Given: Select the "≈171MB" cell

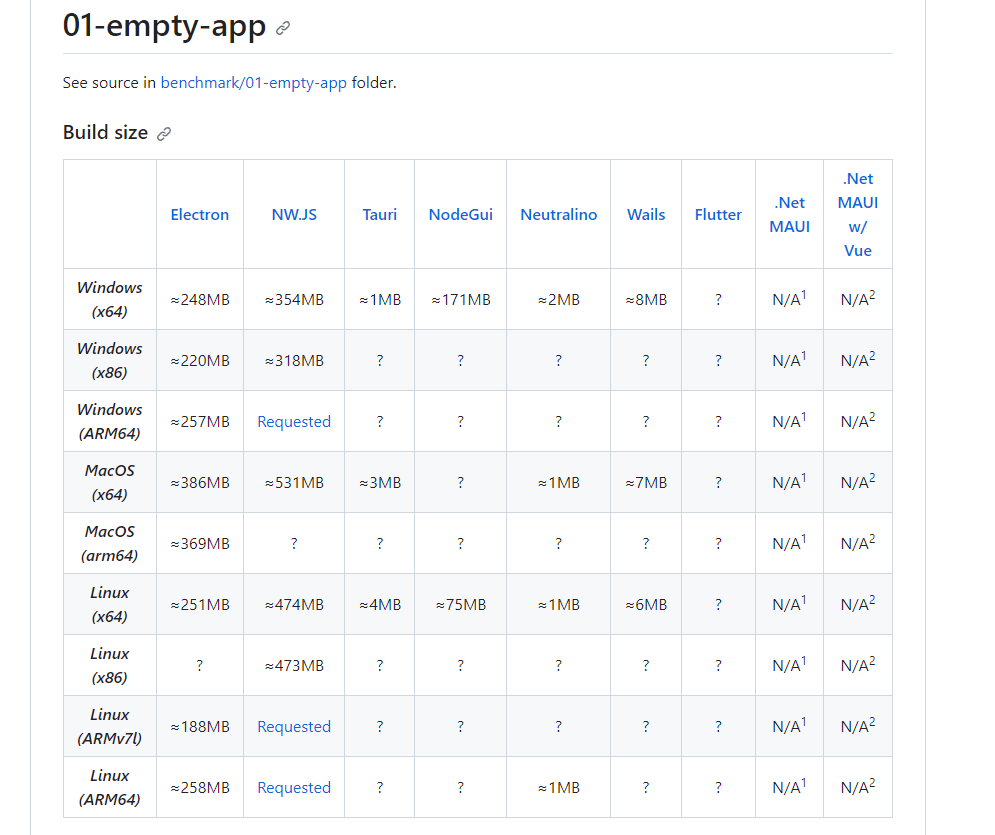Looking at the screenshot, I should click(461, 299).
